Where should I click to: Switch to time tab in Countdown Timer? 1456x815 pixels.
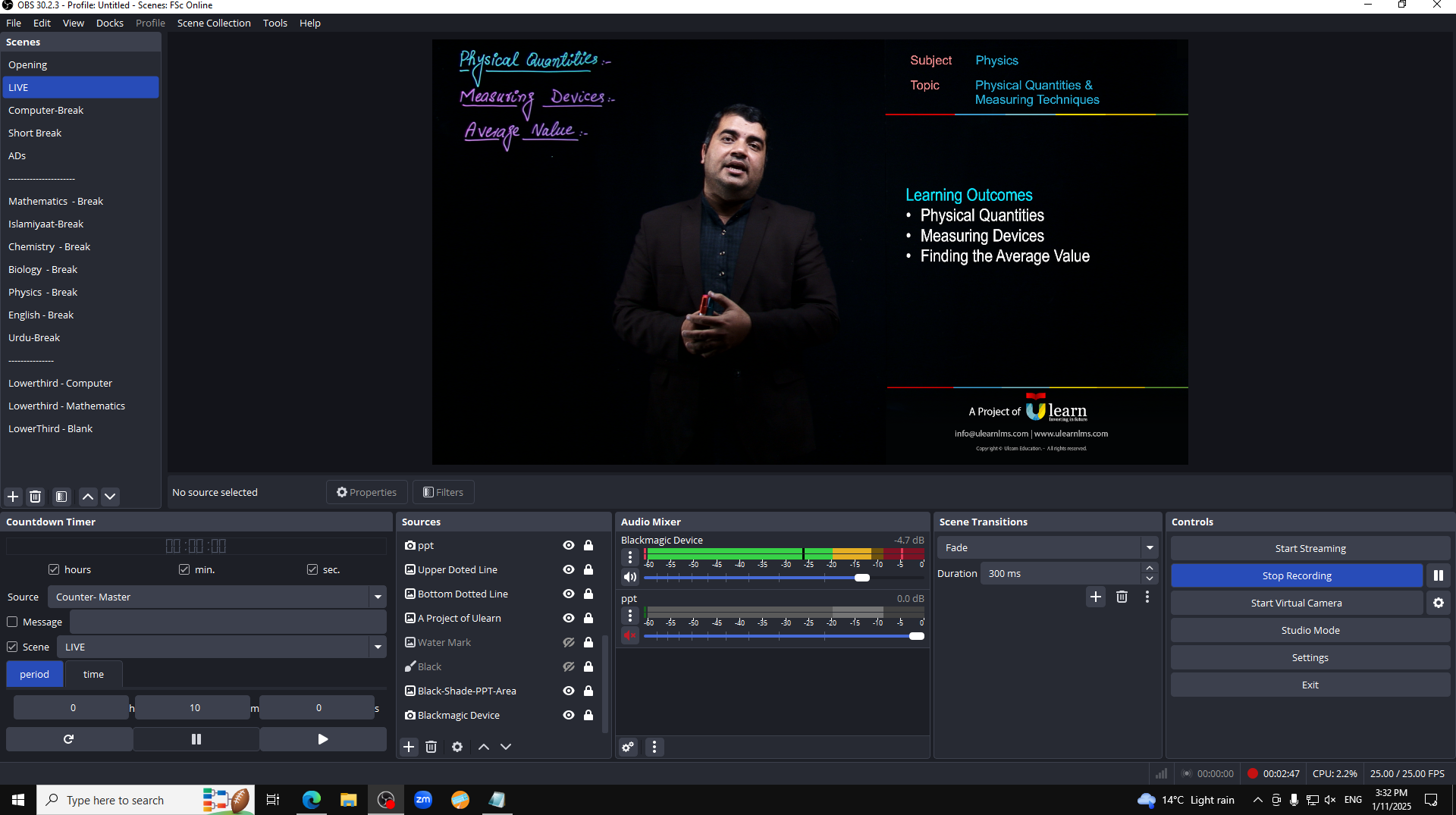click(93, 674)
